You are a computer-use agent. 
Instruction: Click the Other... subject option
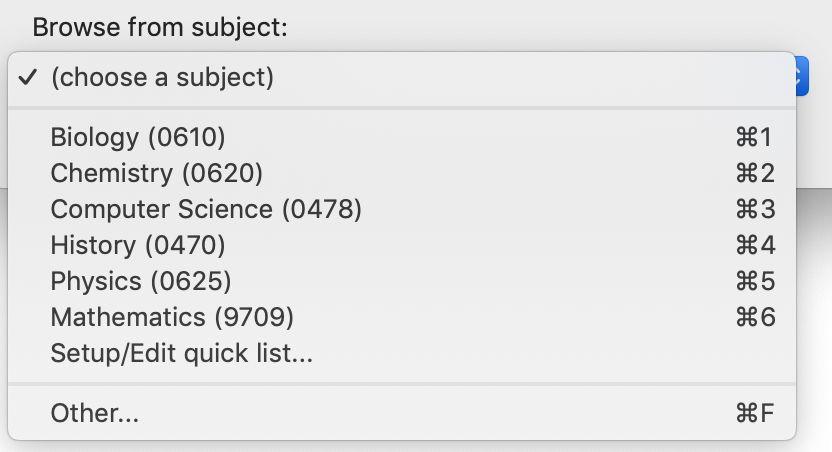(95, 413)
